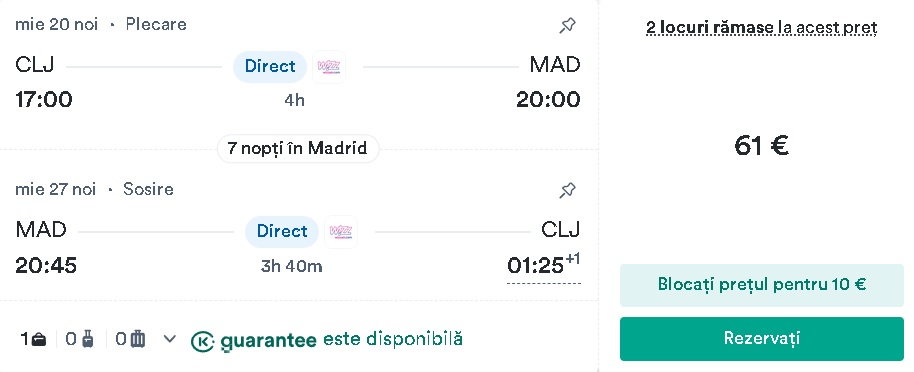
Task: Pin the return flight on 27 noi
Action: [x=567, y=190]
